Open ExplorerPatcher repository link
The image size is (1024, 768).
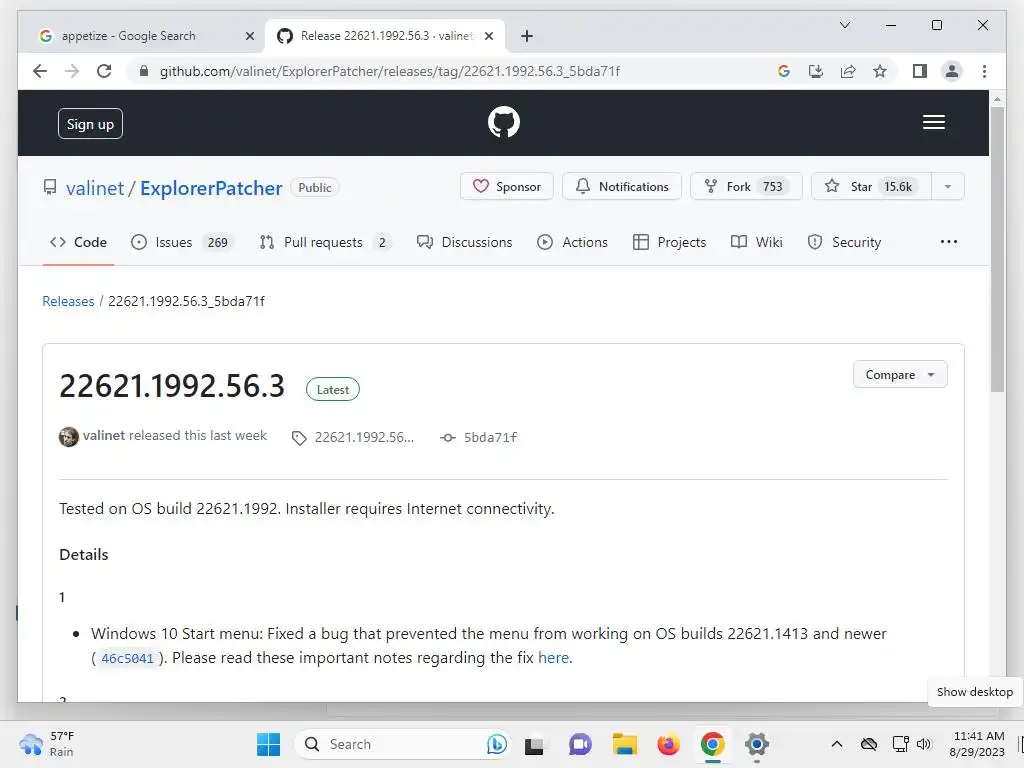[x=211, y=188]
